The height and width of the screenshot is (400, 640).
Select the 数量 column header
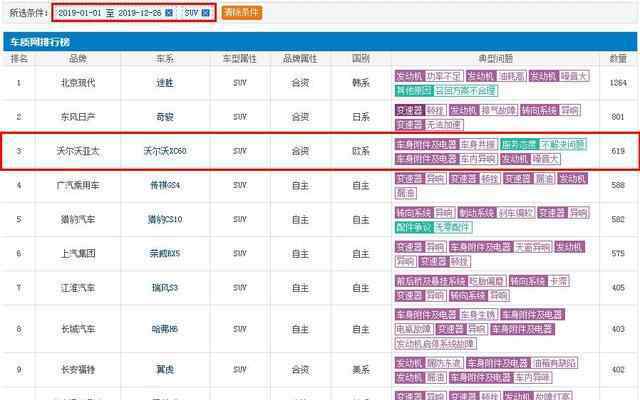point(618,59)
